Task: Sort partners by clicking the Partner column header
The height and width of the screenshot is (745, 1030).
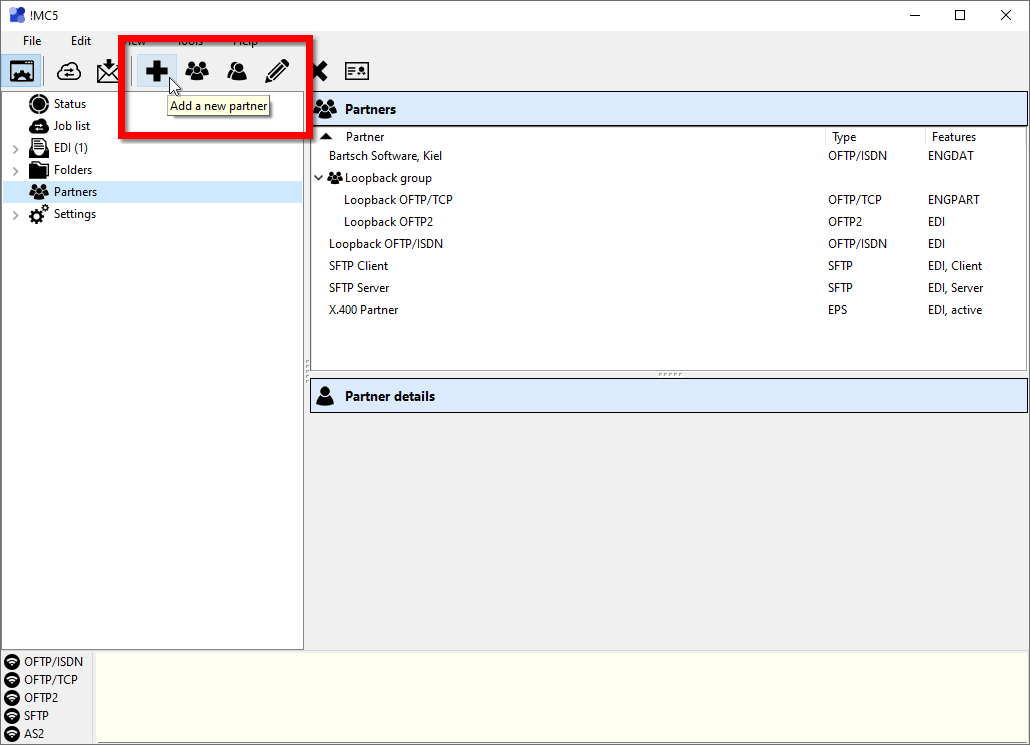Action: pos(365,137)
